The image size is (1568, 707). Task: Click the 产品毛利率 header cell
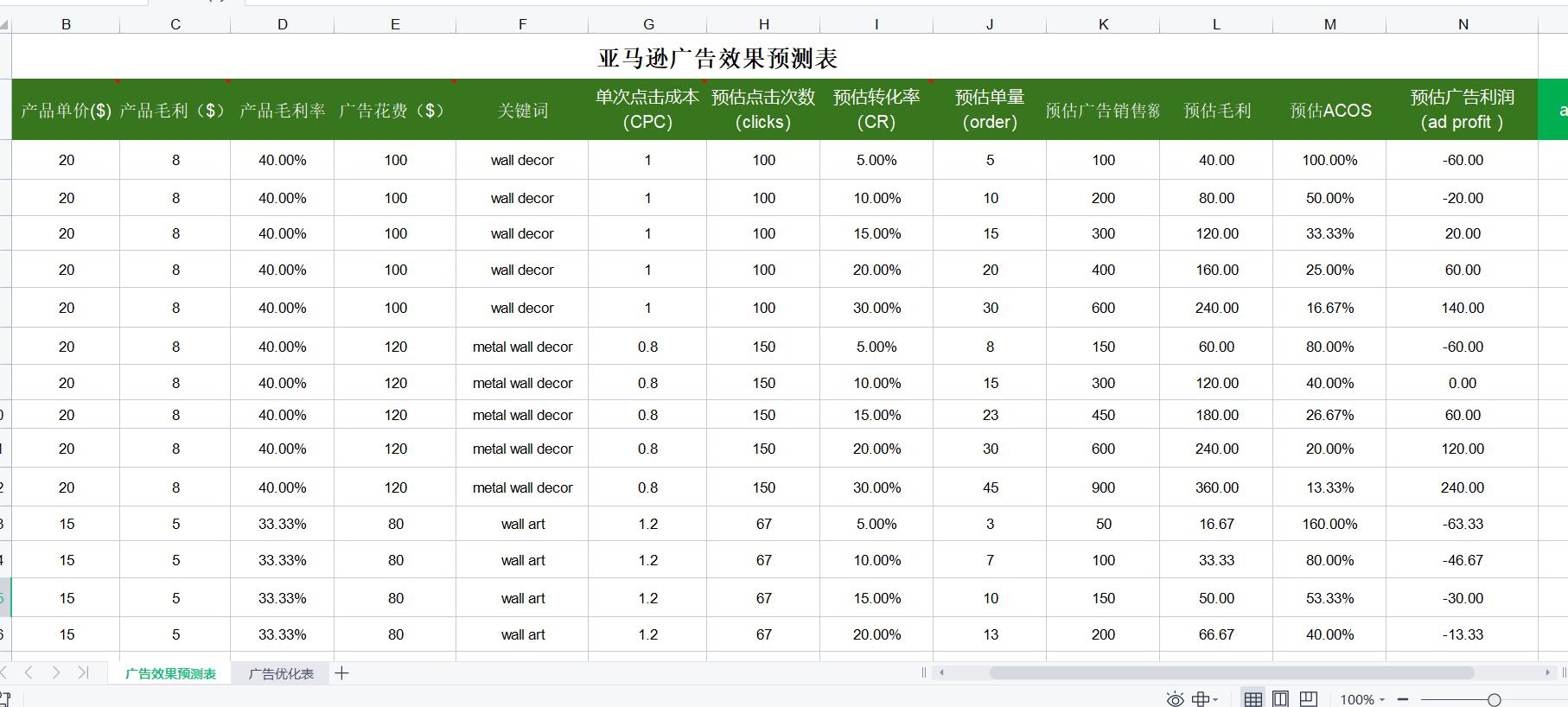click(283, 110)
